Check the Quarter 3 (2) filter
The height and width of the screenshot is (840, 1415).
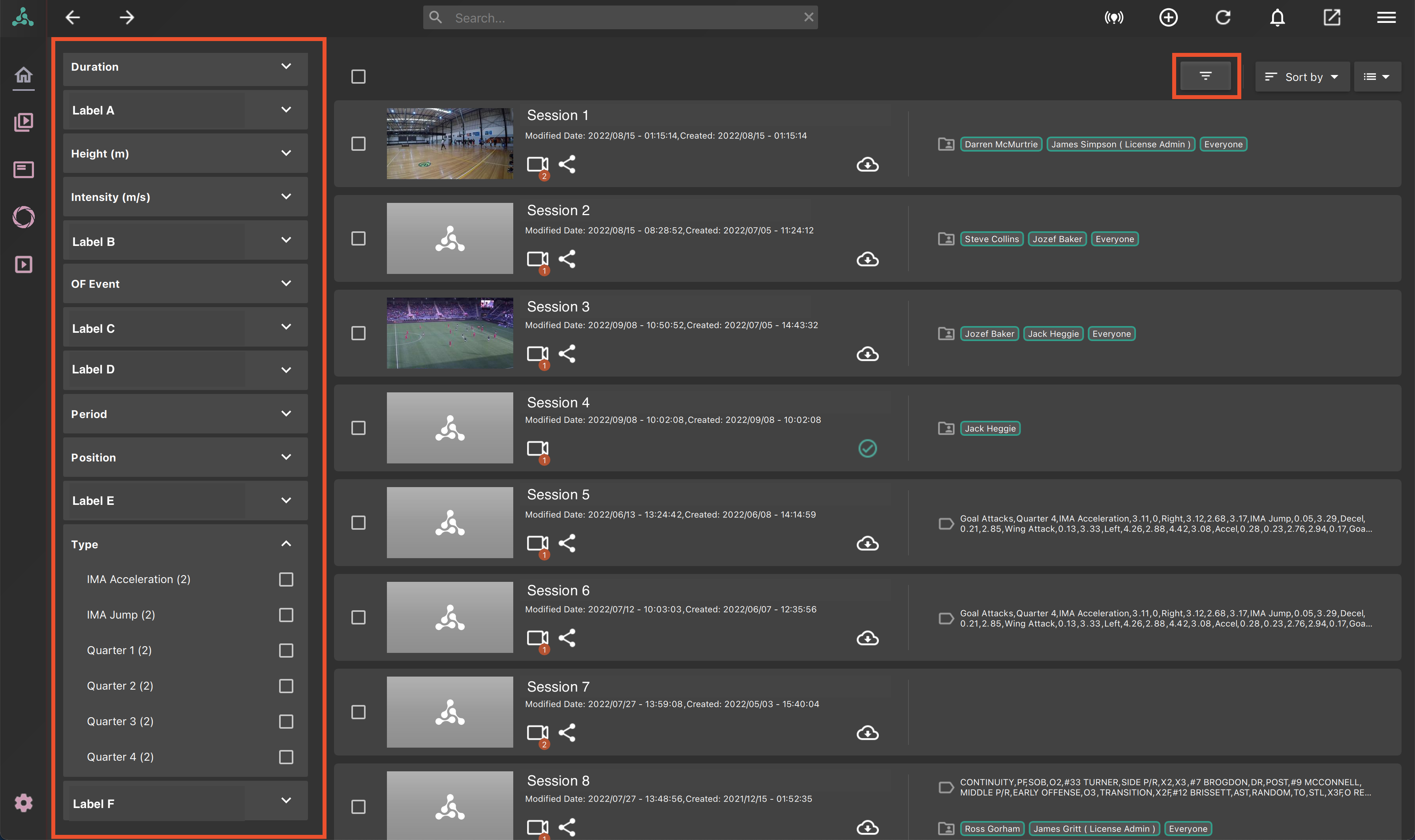286,721
